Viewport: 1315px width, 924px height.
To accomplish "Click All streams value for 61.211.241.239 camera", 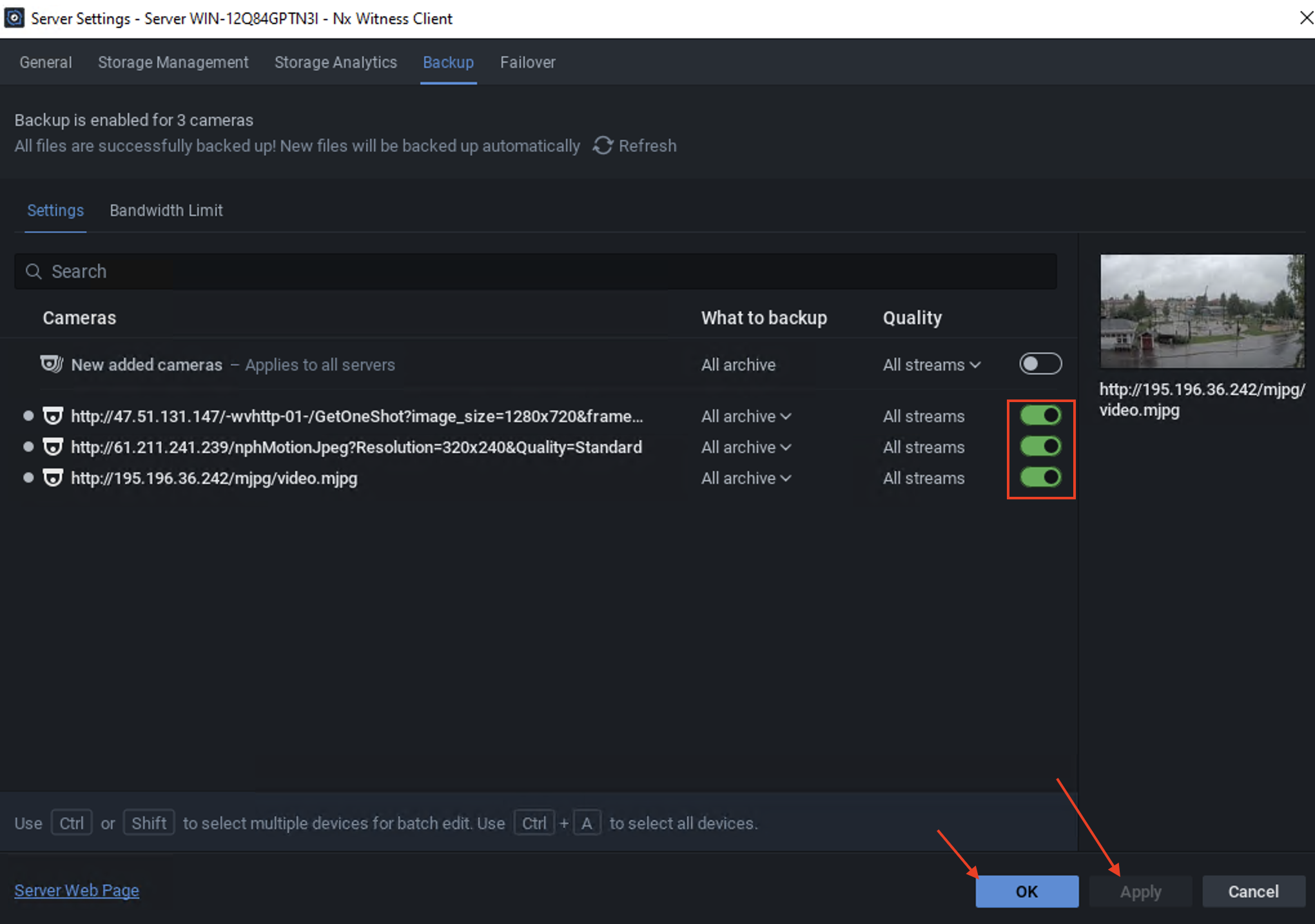I will click(x=924, y=447).
